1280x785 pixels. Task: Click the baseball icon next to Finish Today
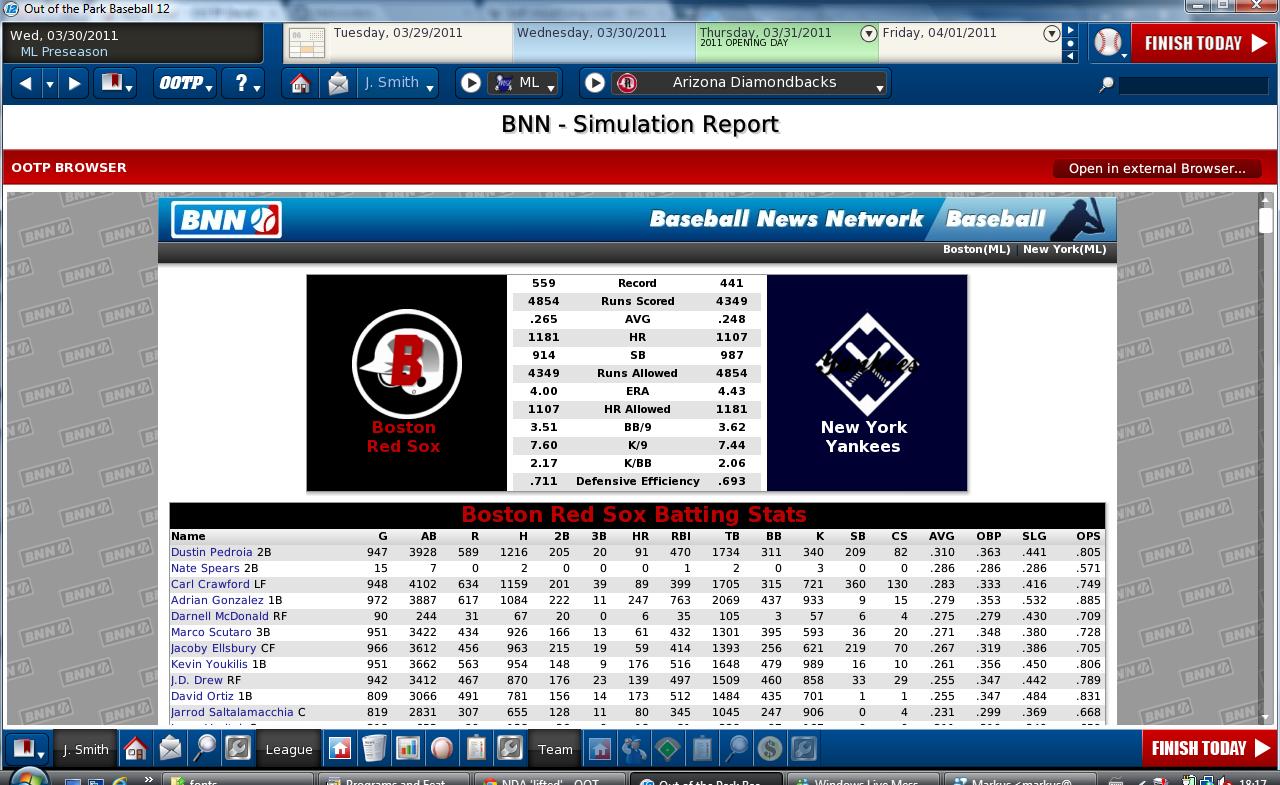point(1108,43)
